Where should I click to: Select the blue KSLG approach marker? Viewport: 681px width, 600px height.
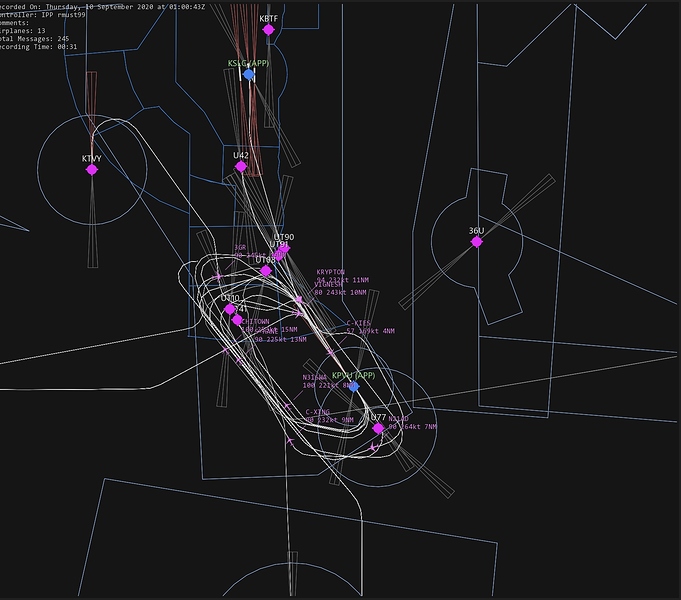click(x=248, y=75)
